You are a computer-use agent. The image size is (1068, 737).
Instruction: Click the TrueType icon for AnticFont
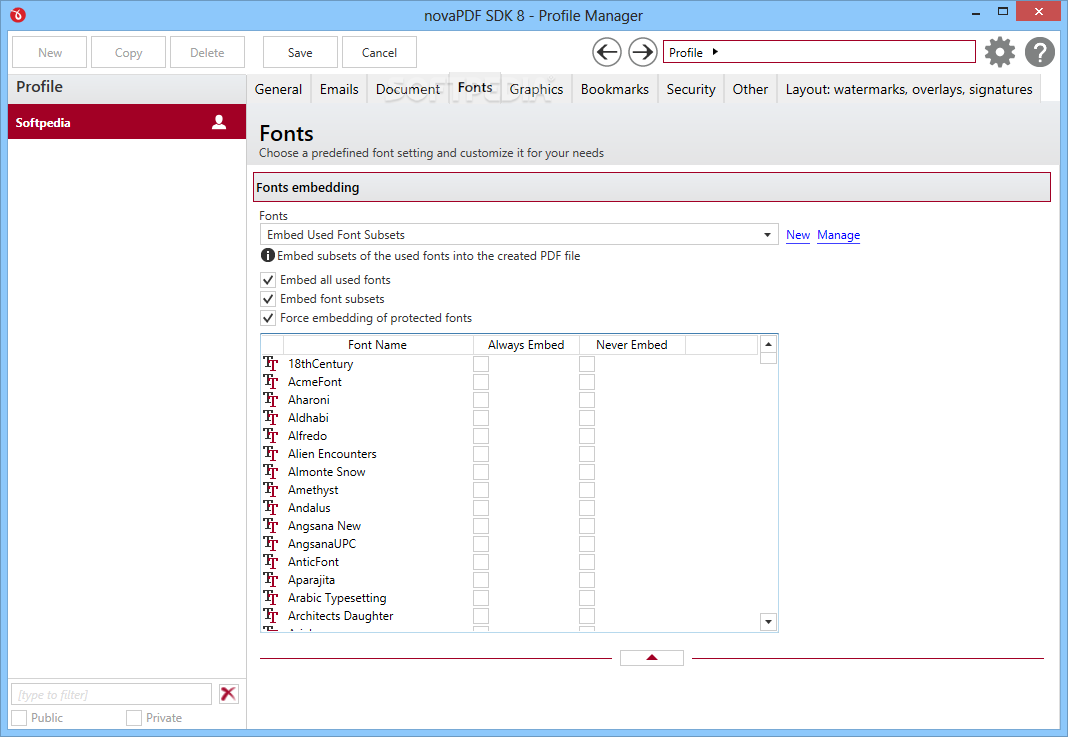point(270,561)
